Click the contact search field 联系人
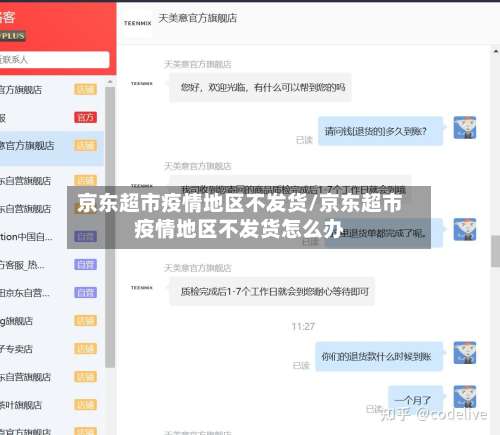Image resolution: width=500 pixels, height=435 pixels. pos(54,60)
